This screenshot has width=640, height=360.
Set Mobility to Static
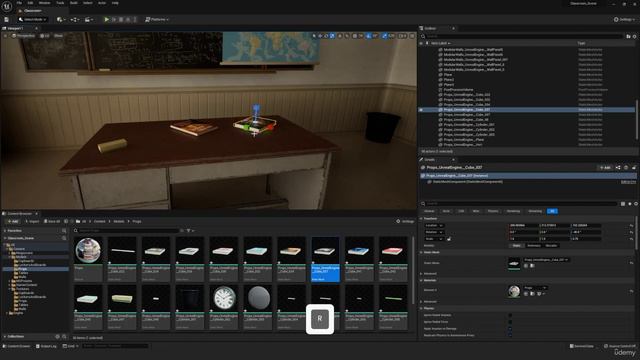click(x=516, y=245)
